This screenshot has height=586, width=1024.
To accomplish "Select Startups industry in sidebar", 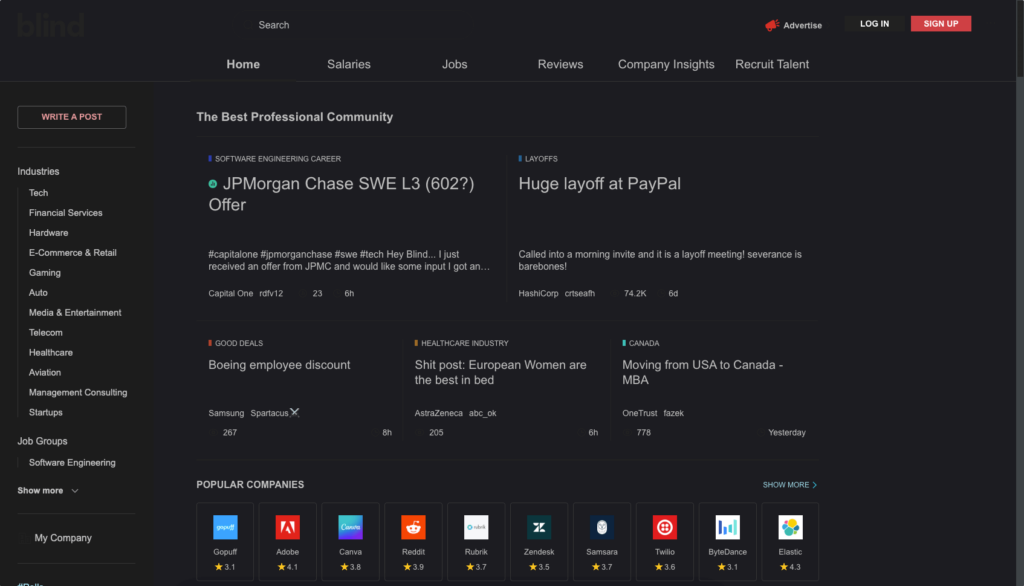I will pyautogui.click(x=46, y=412).
